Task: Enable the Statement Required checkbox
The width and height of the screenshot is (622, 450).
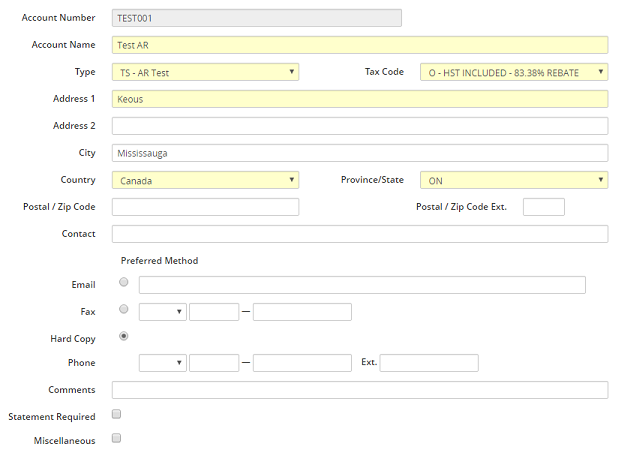Action: point(117,414)
